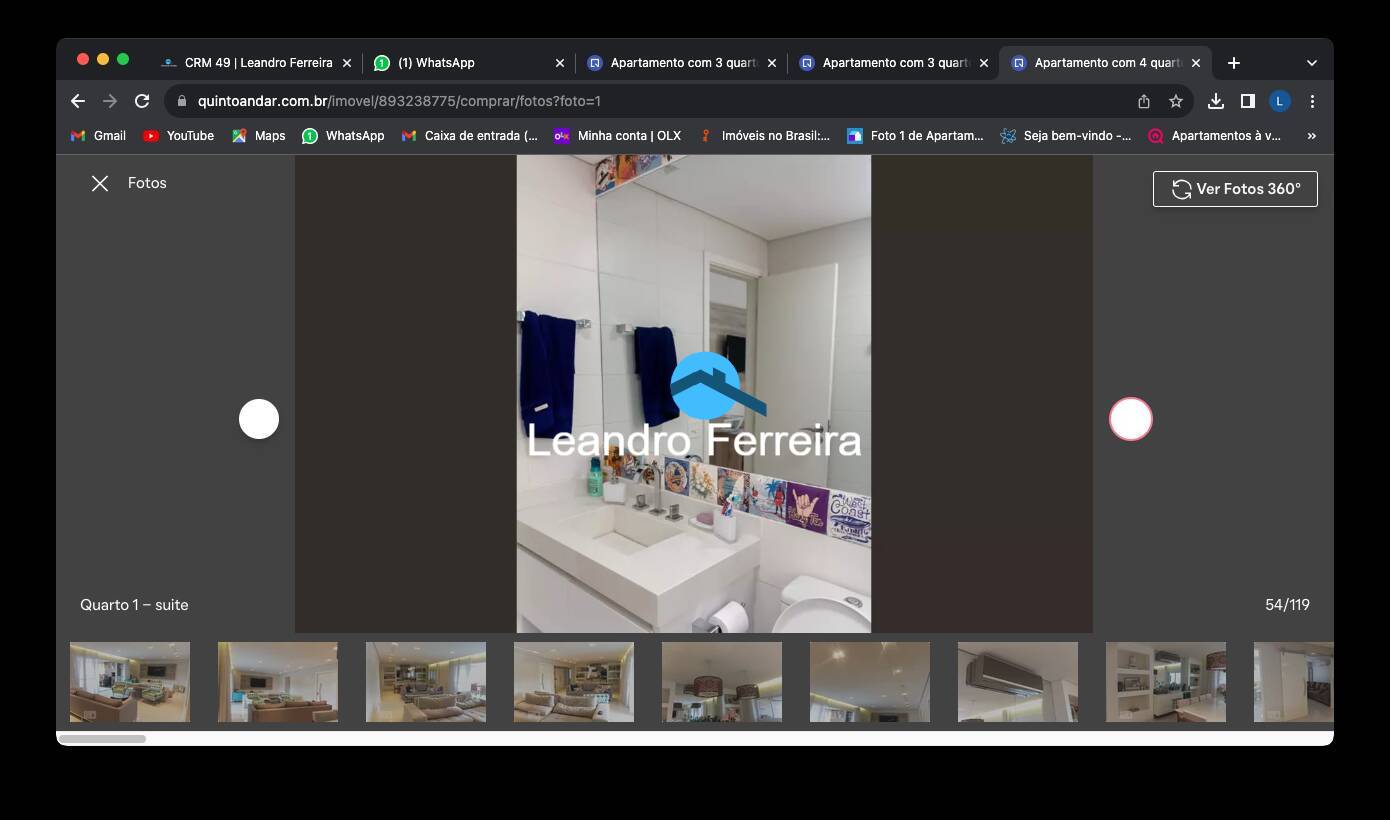Open the Caixa de entrada bookmark
This screenshot has height=820, width=1390.
(x=469, y=136)
